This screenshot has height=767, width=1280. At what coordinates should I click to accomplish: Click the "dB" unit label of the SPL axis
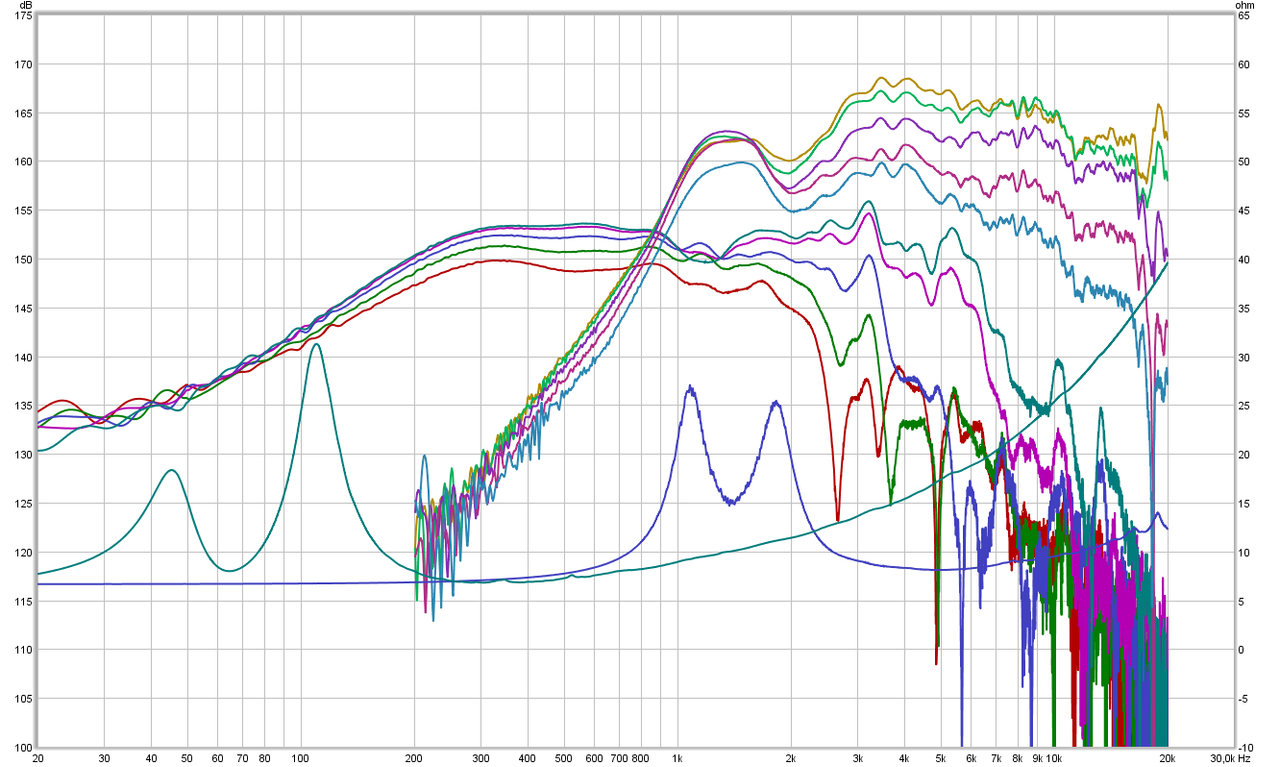click(25, 6)
